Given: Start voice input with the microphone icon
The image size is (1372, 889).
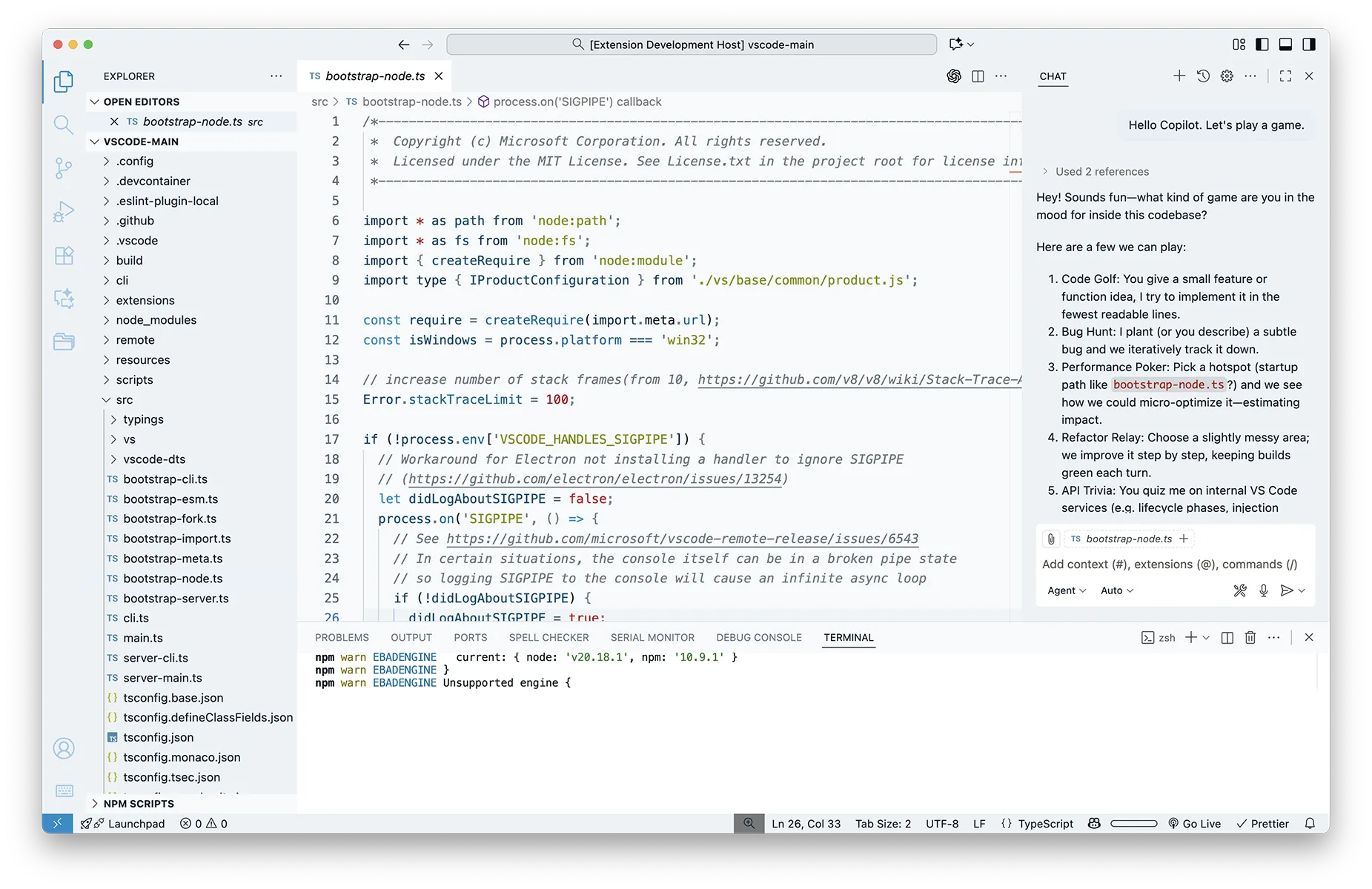Looking at the screenshot, I should (1264, 590).
